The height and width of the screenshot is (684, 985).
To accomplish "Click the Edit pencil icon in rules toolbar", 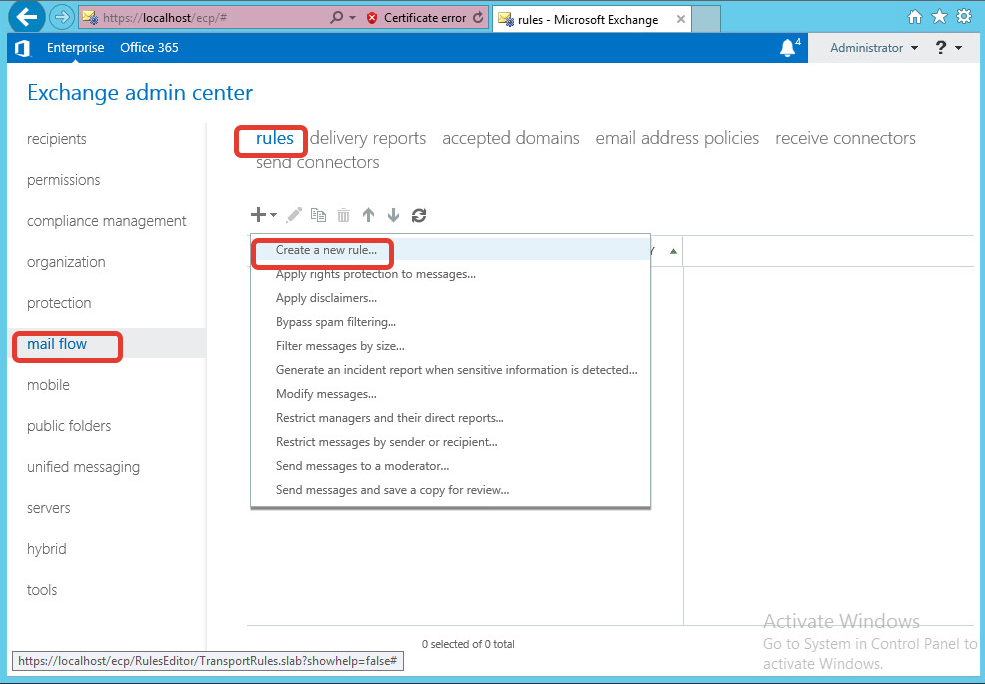I will (x=294, y=215).
